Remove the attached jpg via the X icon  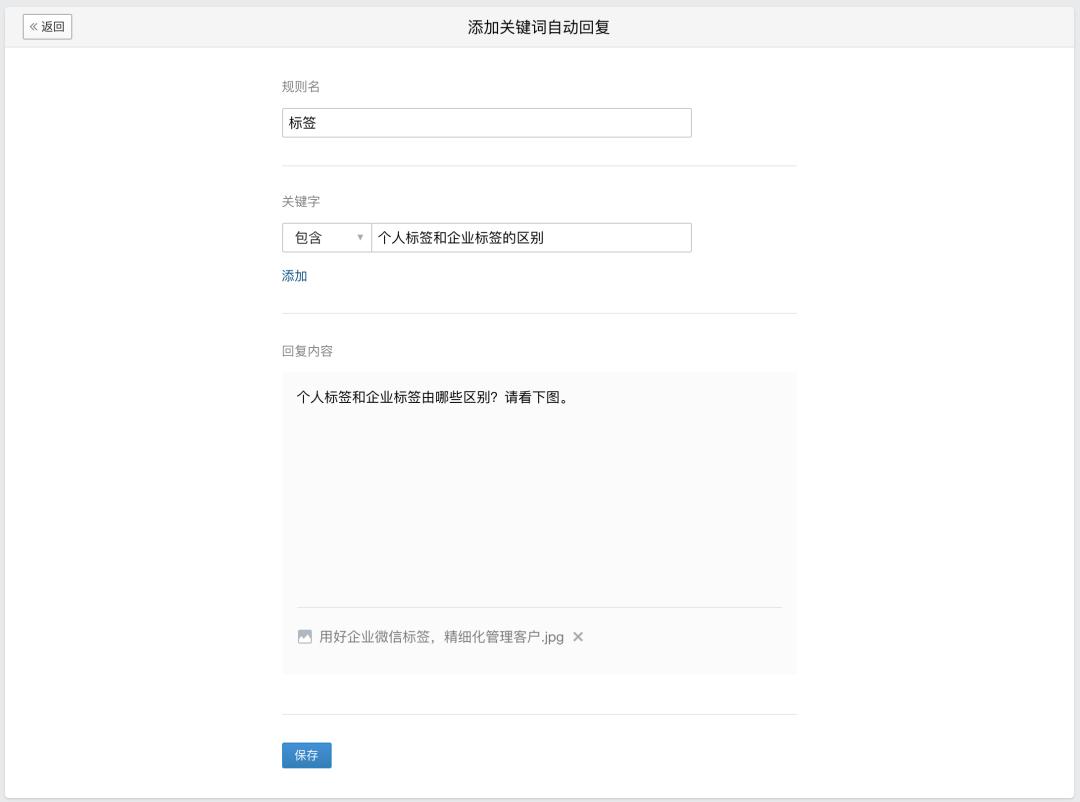pos(577,636)
